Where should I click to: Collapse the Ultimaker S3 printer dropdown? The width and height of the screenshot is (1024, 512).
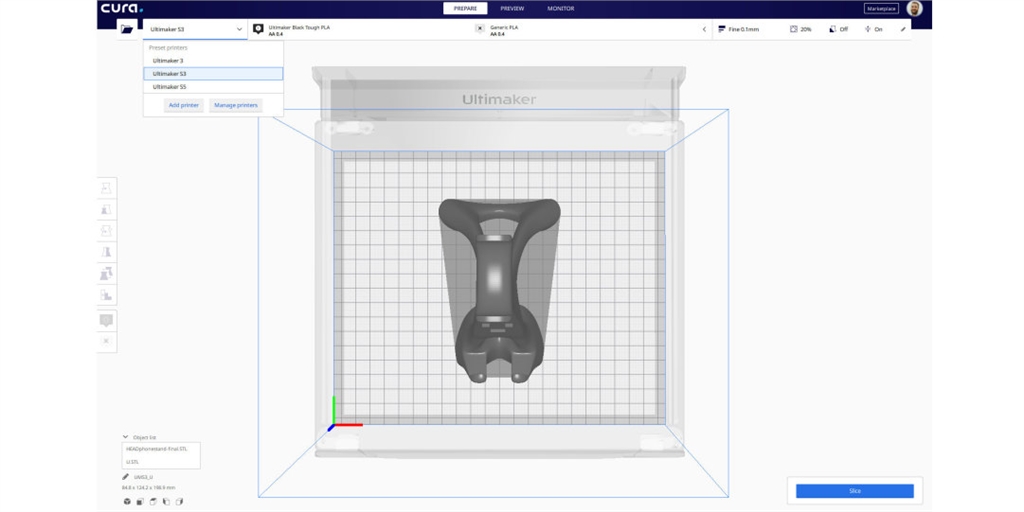pyautogui.click(x=239, y=29)
